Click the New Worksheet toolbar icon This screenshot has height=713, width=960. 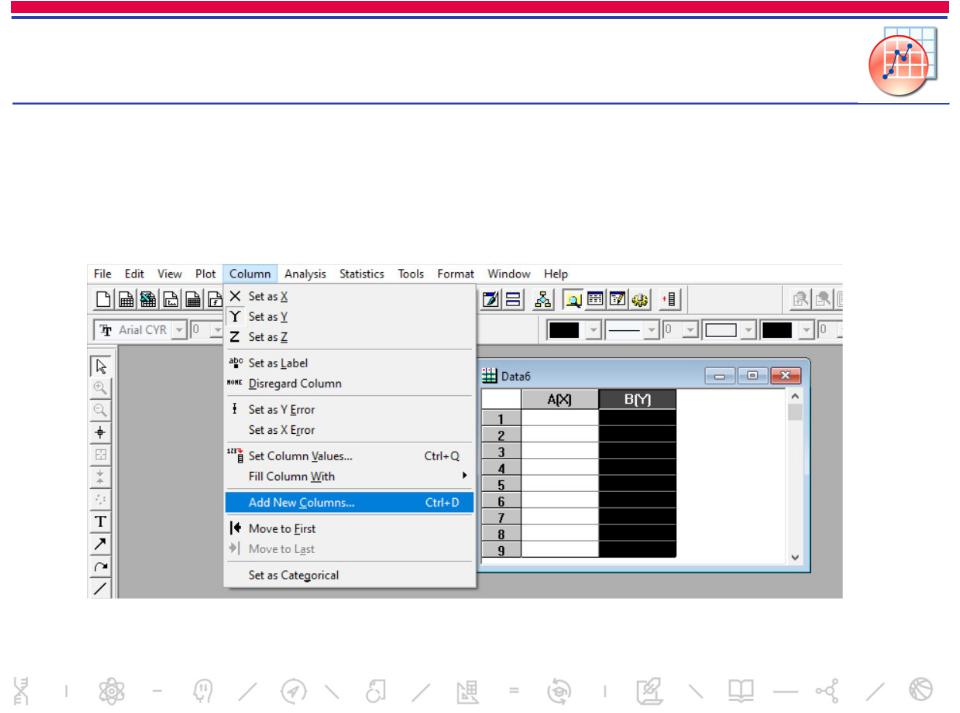pyautogui.click(x=126, y=299)
